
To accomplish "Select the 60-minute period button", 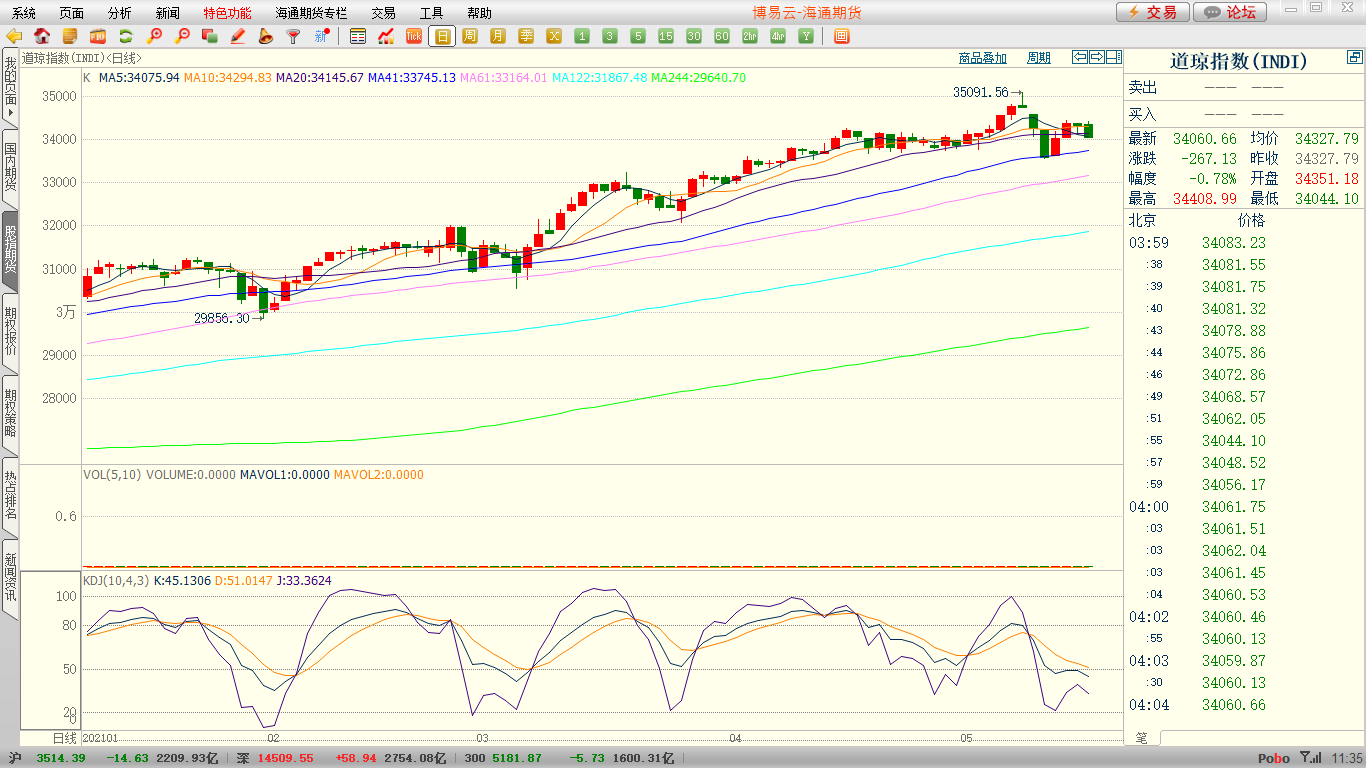I will click(x=722, y=37).
